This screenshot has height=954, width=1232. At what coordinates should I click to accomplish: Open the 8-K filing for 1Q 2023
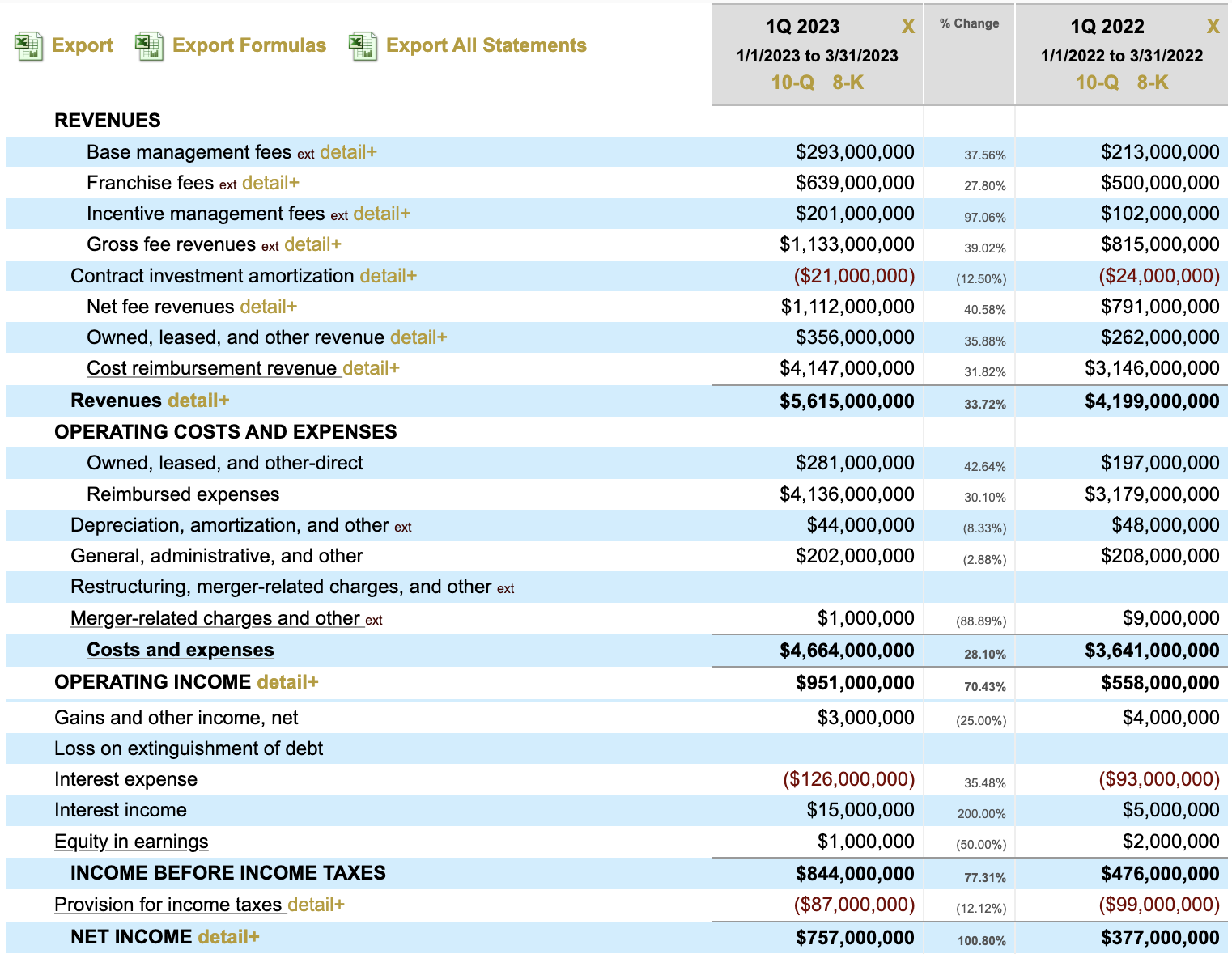[848, 83]
